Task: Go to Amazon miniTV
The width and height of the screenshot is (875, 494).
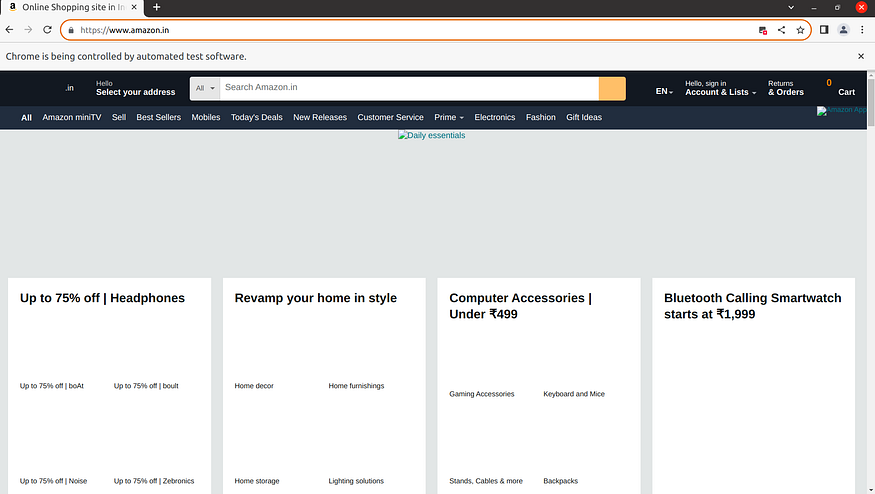Action: 72,117
